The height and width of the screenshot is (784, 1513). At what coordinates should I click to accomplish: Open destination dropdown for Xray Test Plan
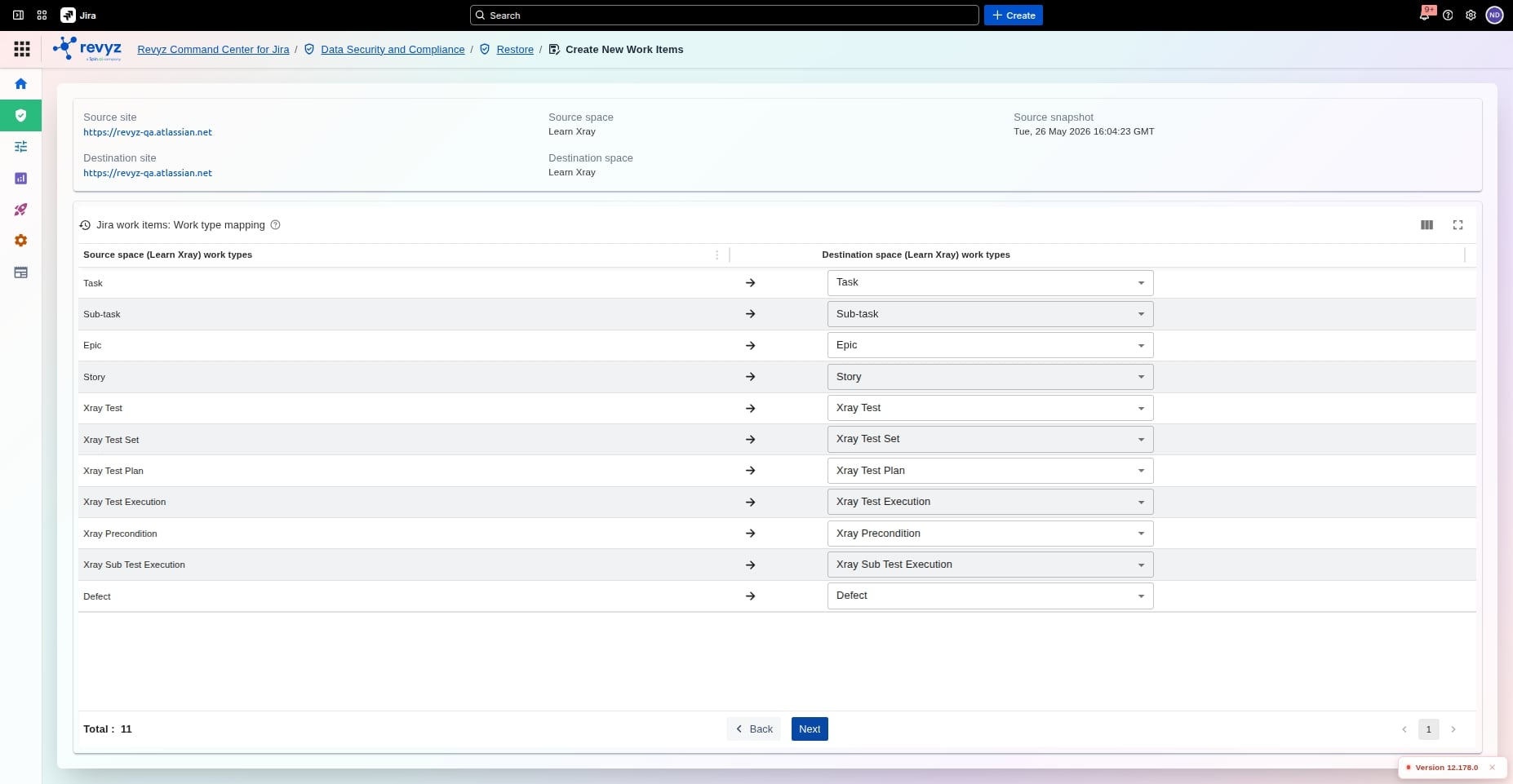coord(990,471)
